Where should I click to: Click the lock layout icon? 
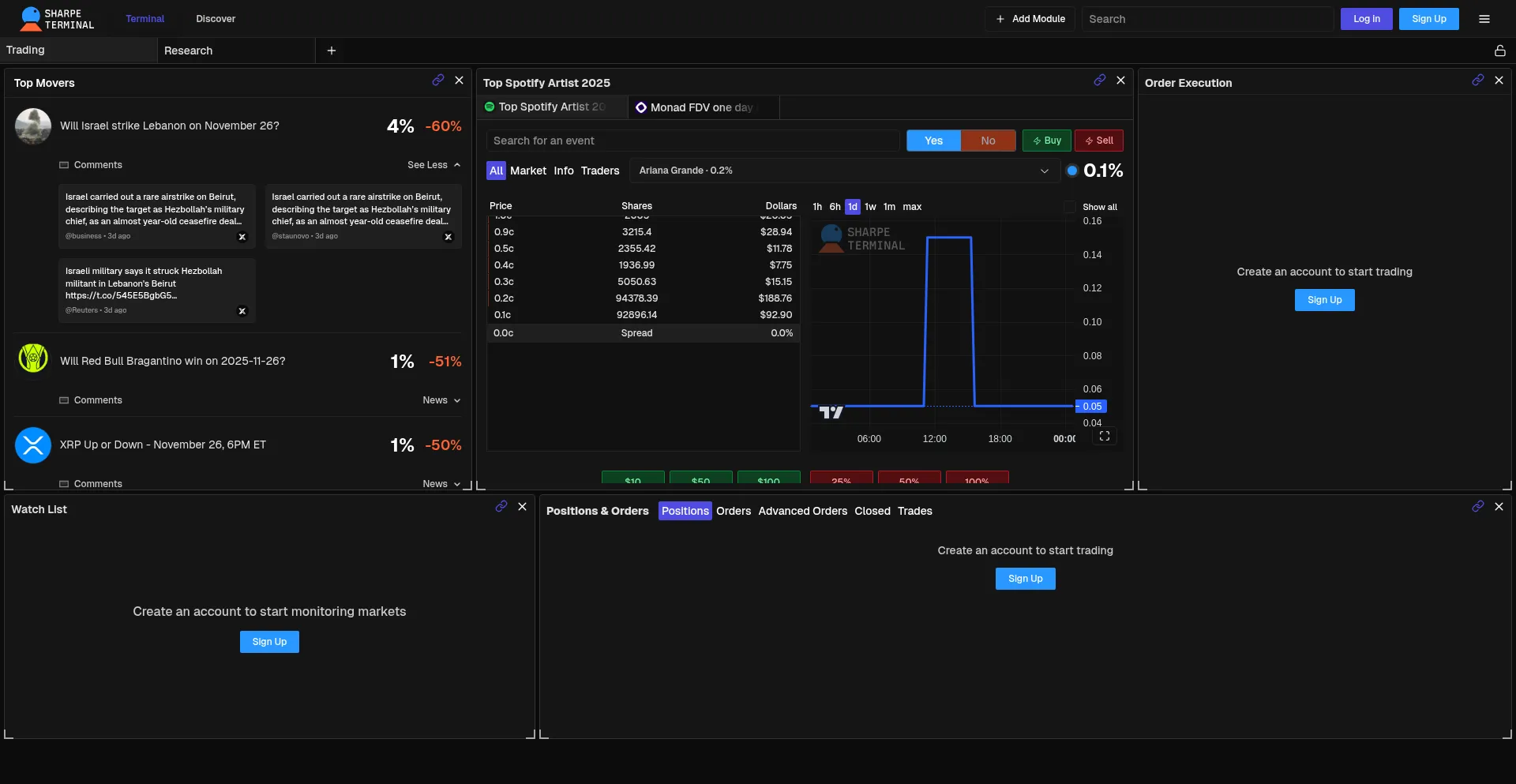click(1499, 51)
